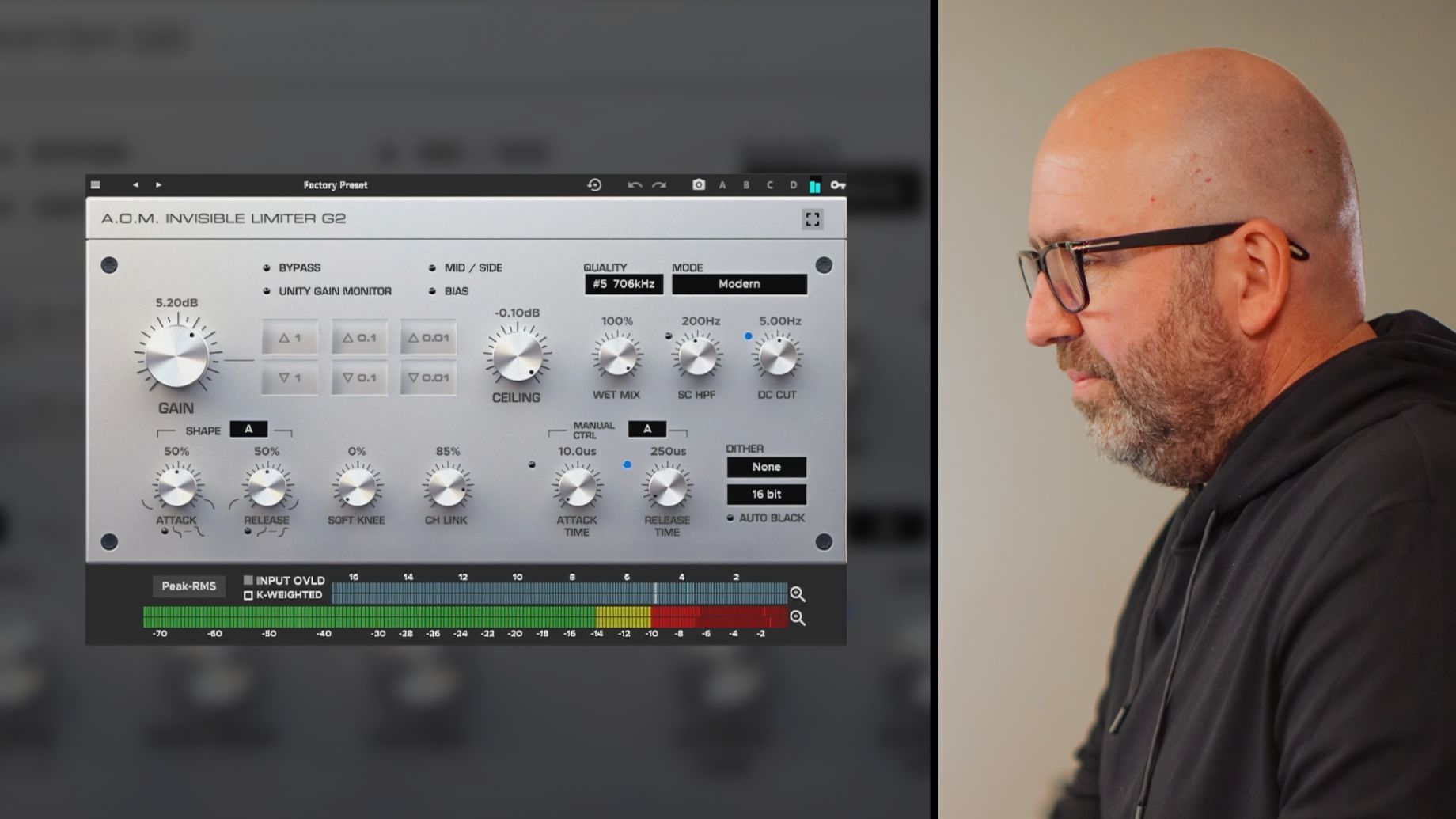Click the RELEASE TIME knob
Screen dimensions: 1456x819
click(x=667, y=487)
